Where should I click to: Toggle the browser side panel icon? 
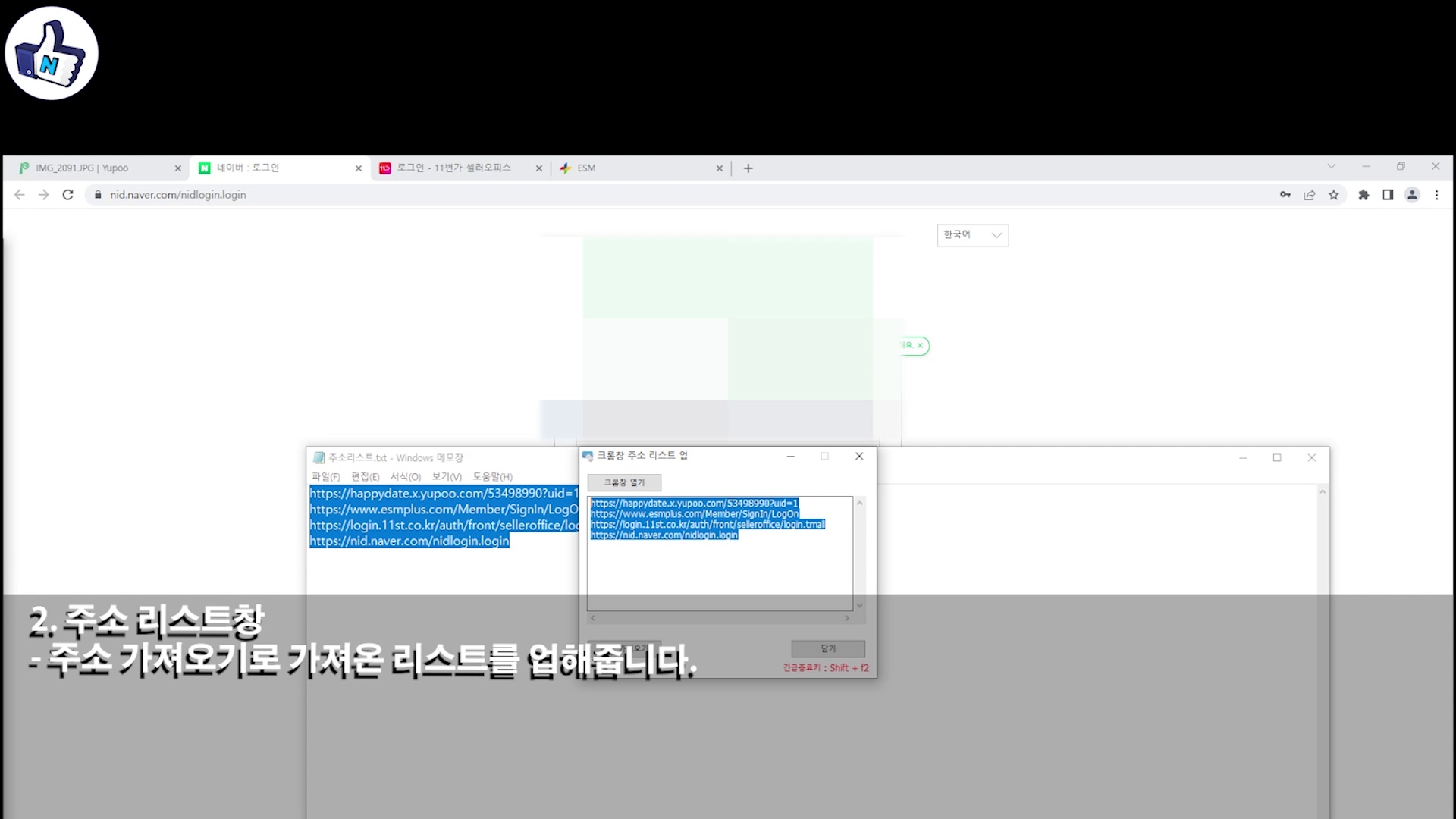pos(1388,195)
